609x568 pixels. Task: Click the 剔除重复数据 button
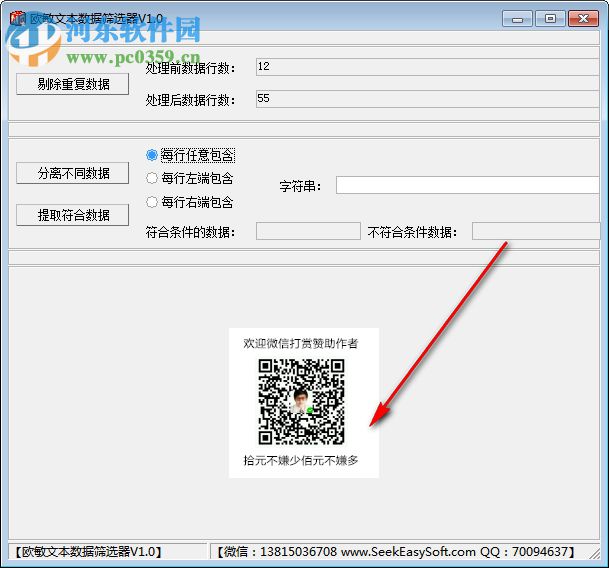pos(73,84)
